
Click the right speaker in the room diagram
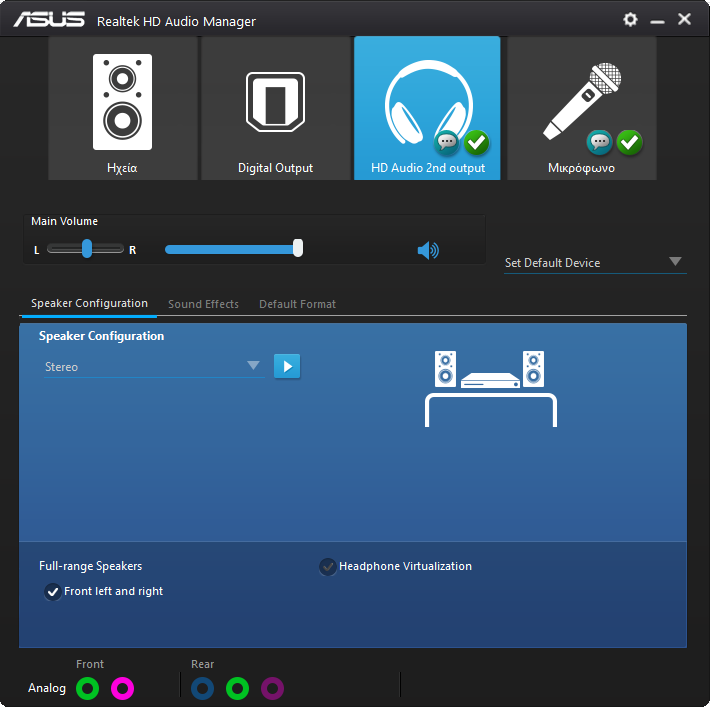coord(533,369)
